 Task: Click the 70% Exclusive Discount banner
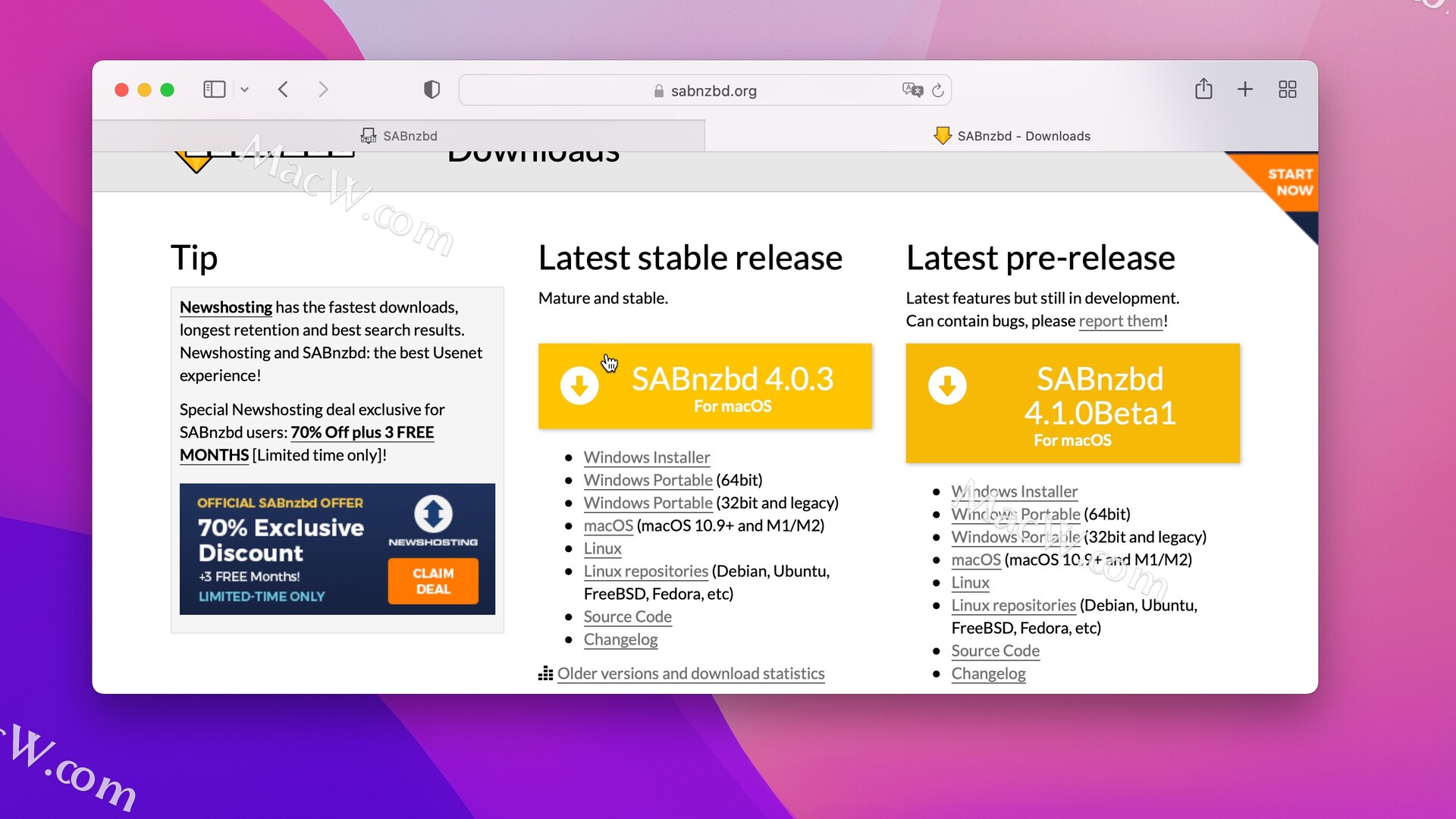[337, 549]
